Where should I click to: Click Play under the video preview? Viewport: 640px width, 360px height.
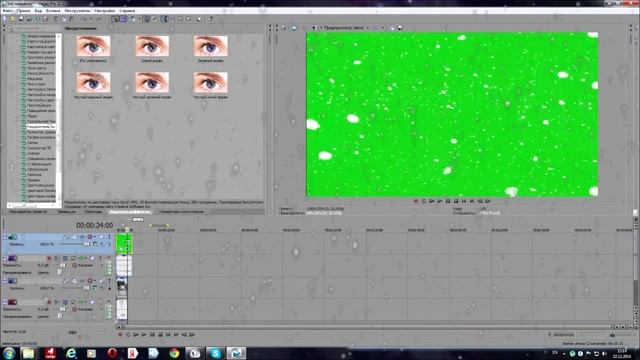440,201
